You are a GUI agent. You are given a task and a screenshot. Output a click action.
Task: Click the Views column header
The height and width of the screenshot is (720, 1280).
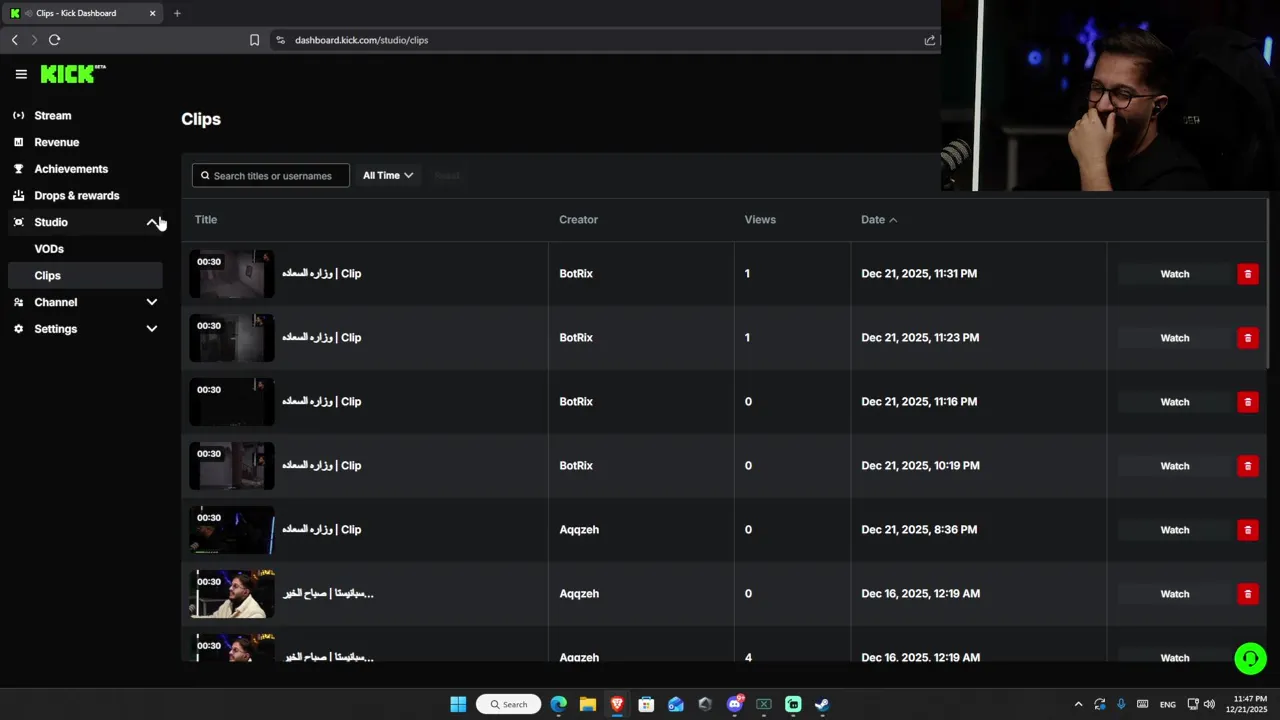point(760,220)
